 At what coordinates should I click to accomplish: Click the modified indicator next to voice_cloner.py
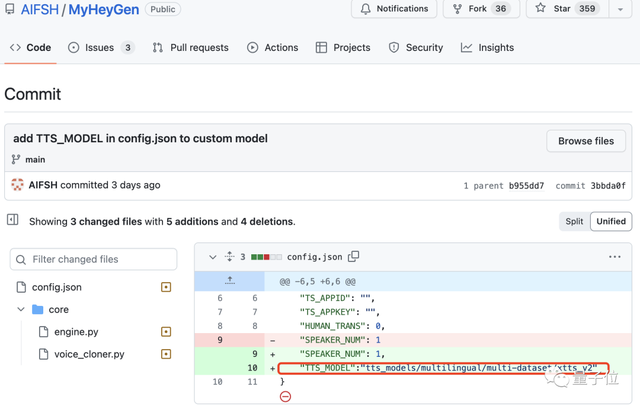click(166, 354)
